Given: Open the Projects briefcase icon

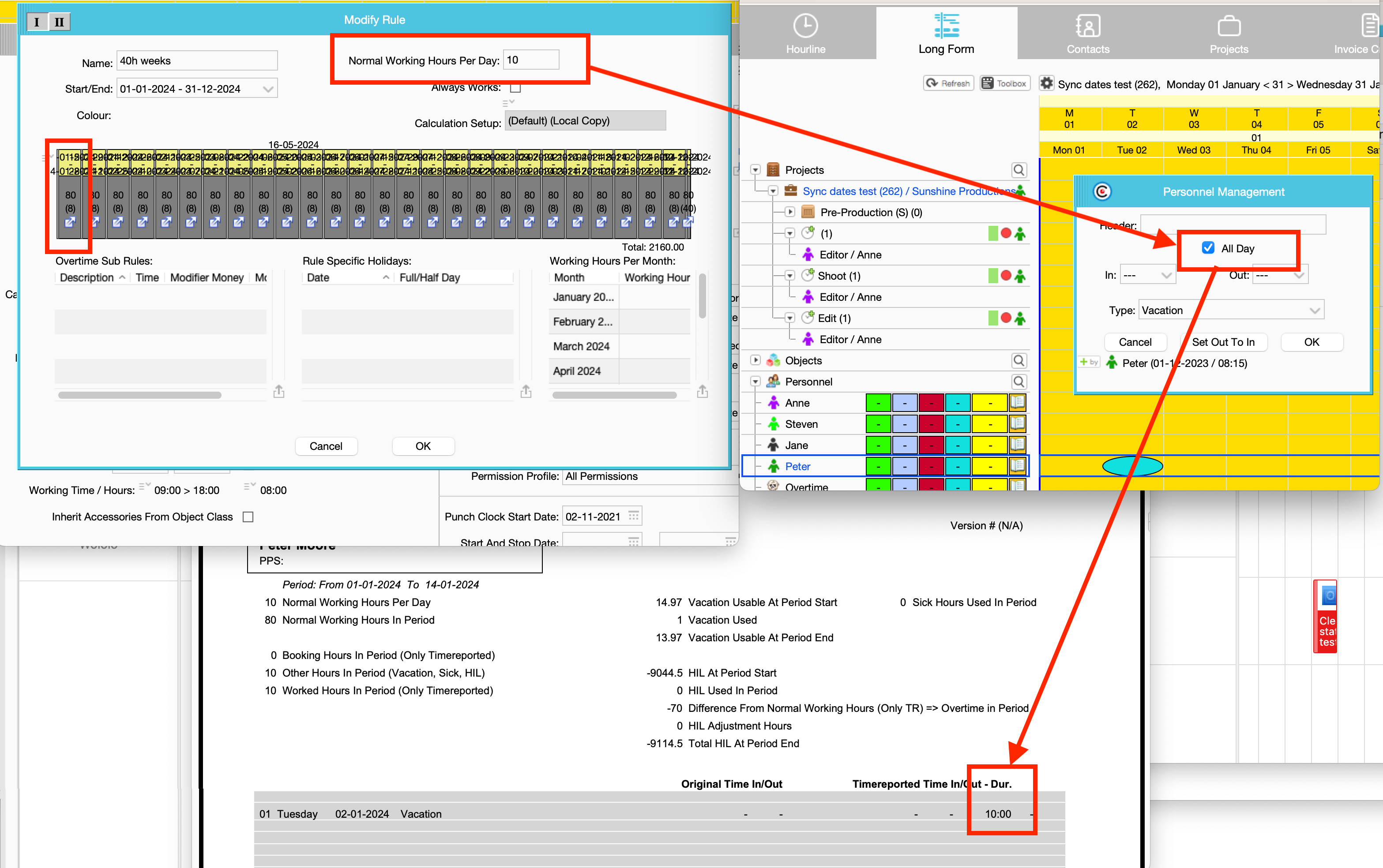Looking at the screenshot, I should (x=1229, y=26).
